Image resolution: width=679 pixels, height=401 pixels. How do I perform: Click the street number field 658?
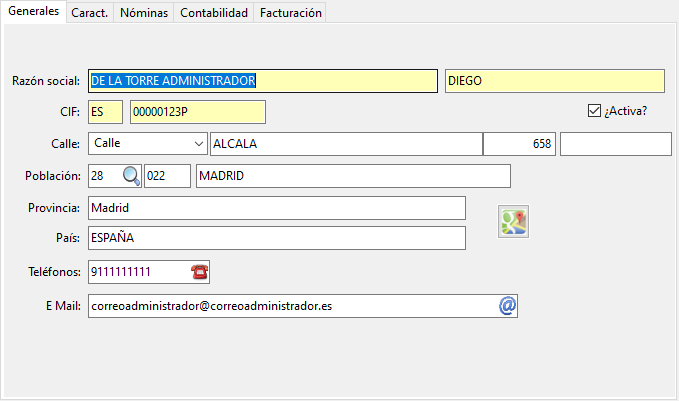click(519, 144)
